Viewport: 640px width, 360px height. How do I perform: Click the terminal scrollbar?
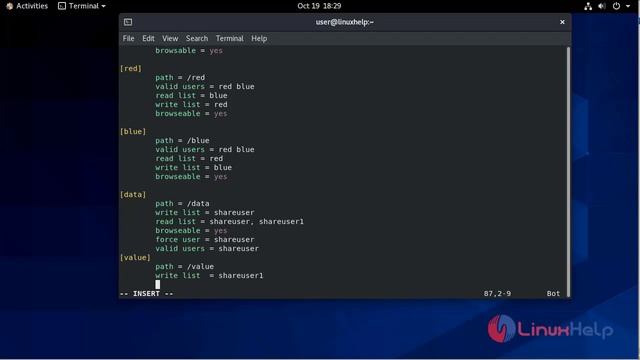click(x=568, y=171)
